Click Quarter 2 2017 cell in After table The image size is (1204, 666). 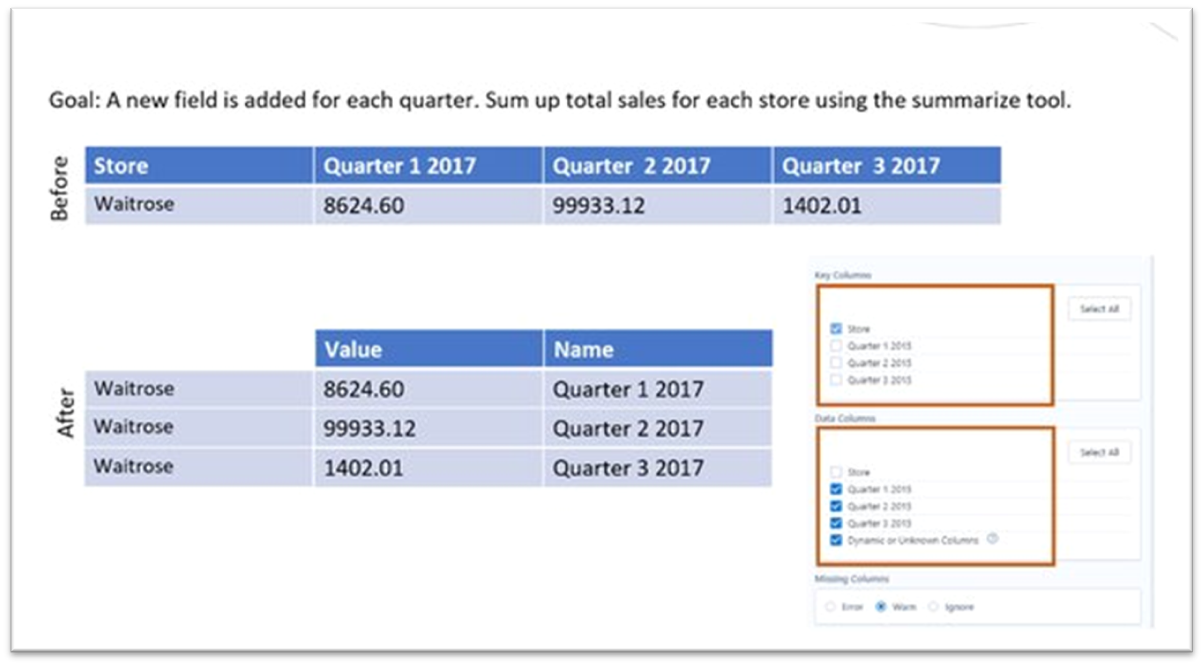pyautogui.click(x=657, y=427)
